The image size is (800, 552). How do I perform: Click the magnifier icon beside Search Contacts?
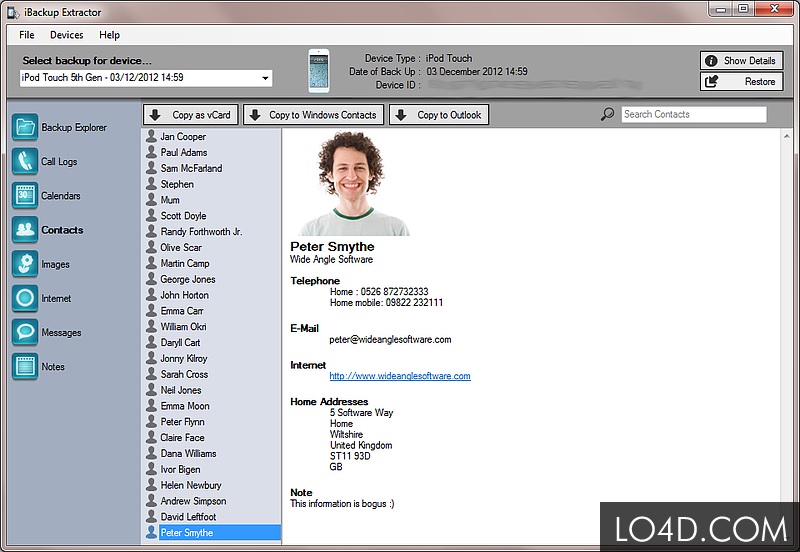point(607,114)
